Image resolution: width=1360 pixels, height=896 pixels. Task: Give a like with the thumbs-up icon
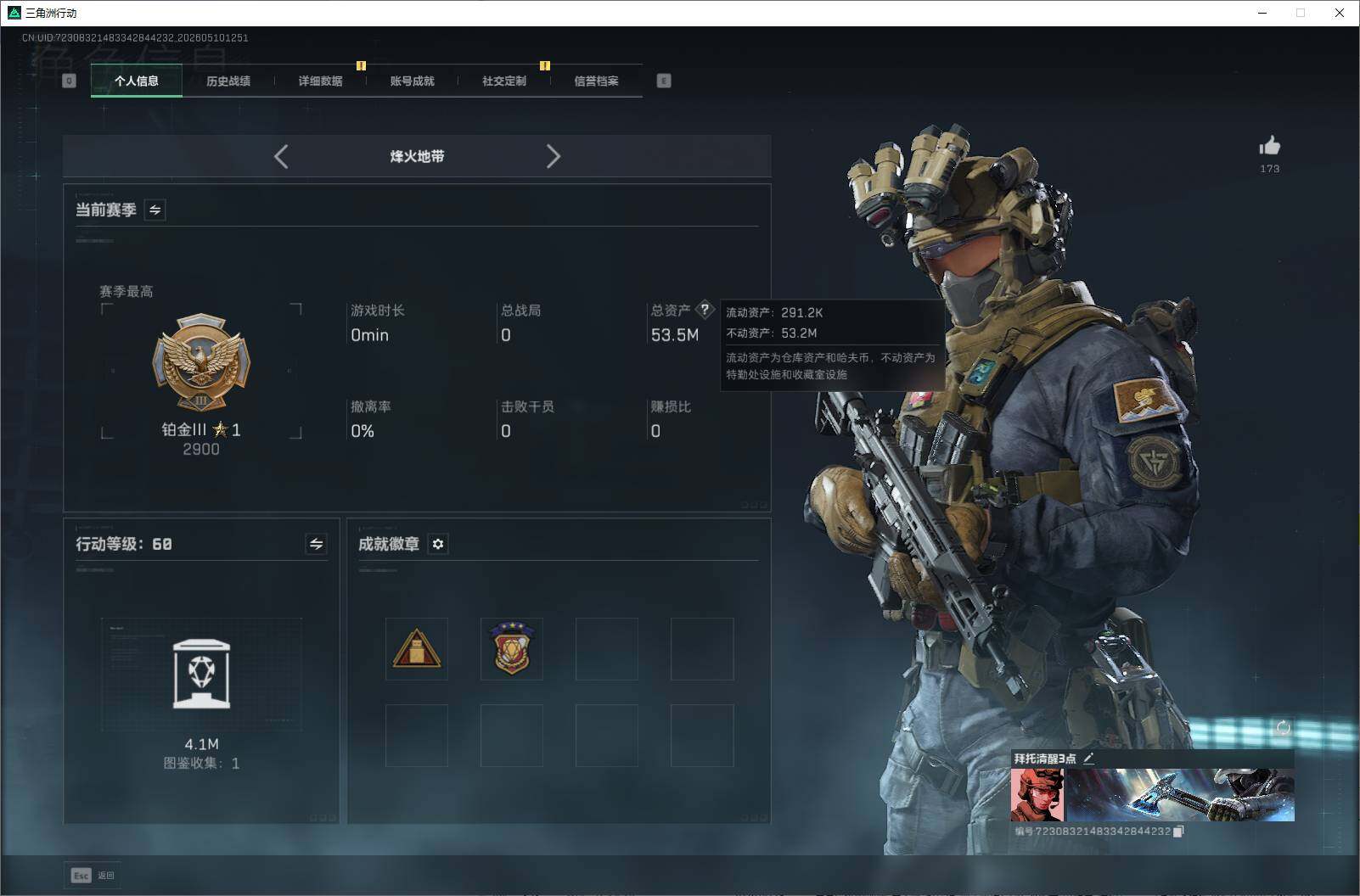tap(1270, 145)
